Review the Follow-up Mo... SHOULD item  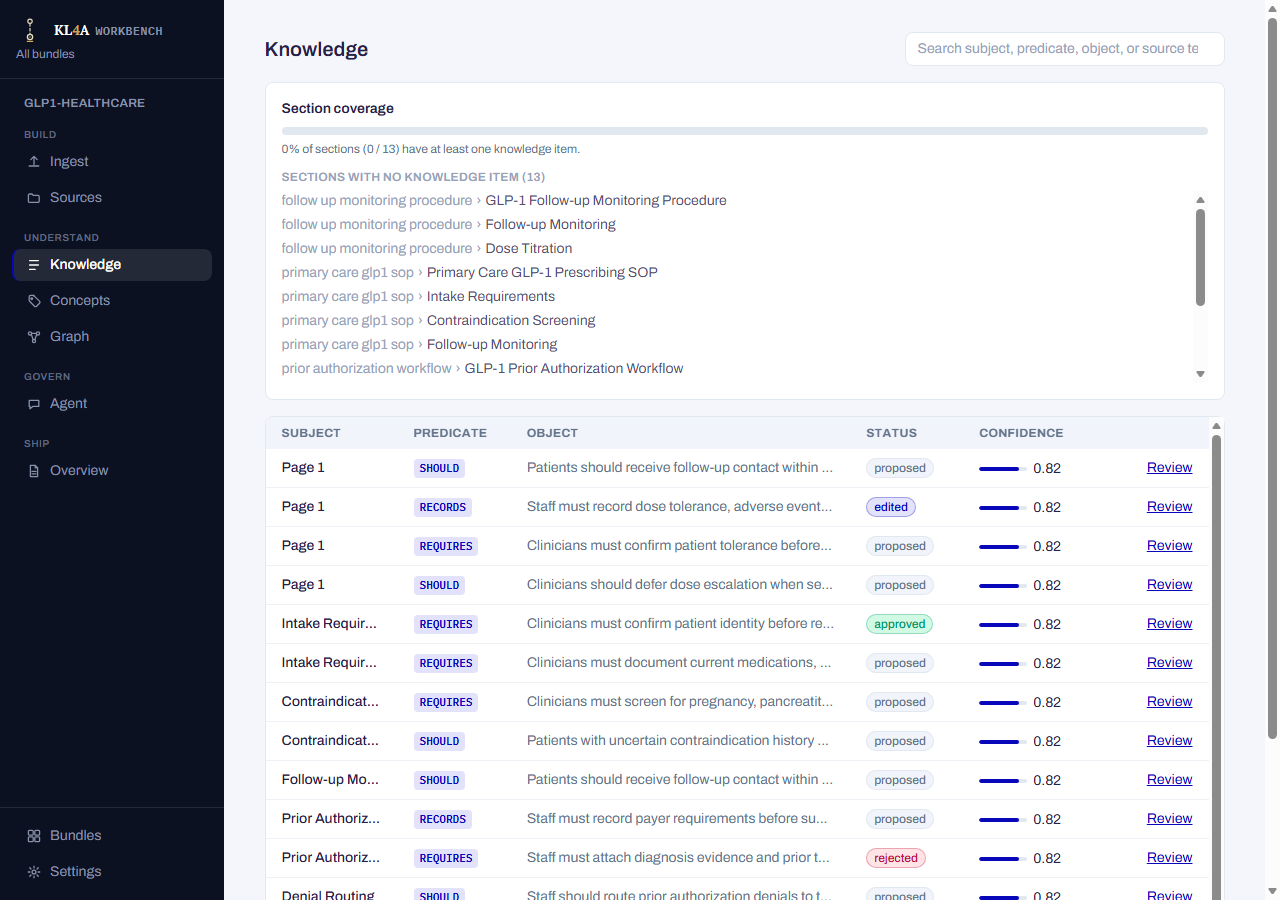pos(1169,779)
